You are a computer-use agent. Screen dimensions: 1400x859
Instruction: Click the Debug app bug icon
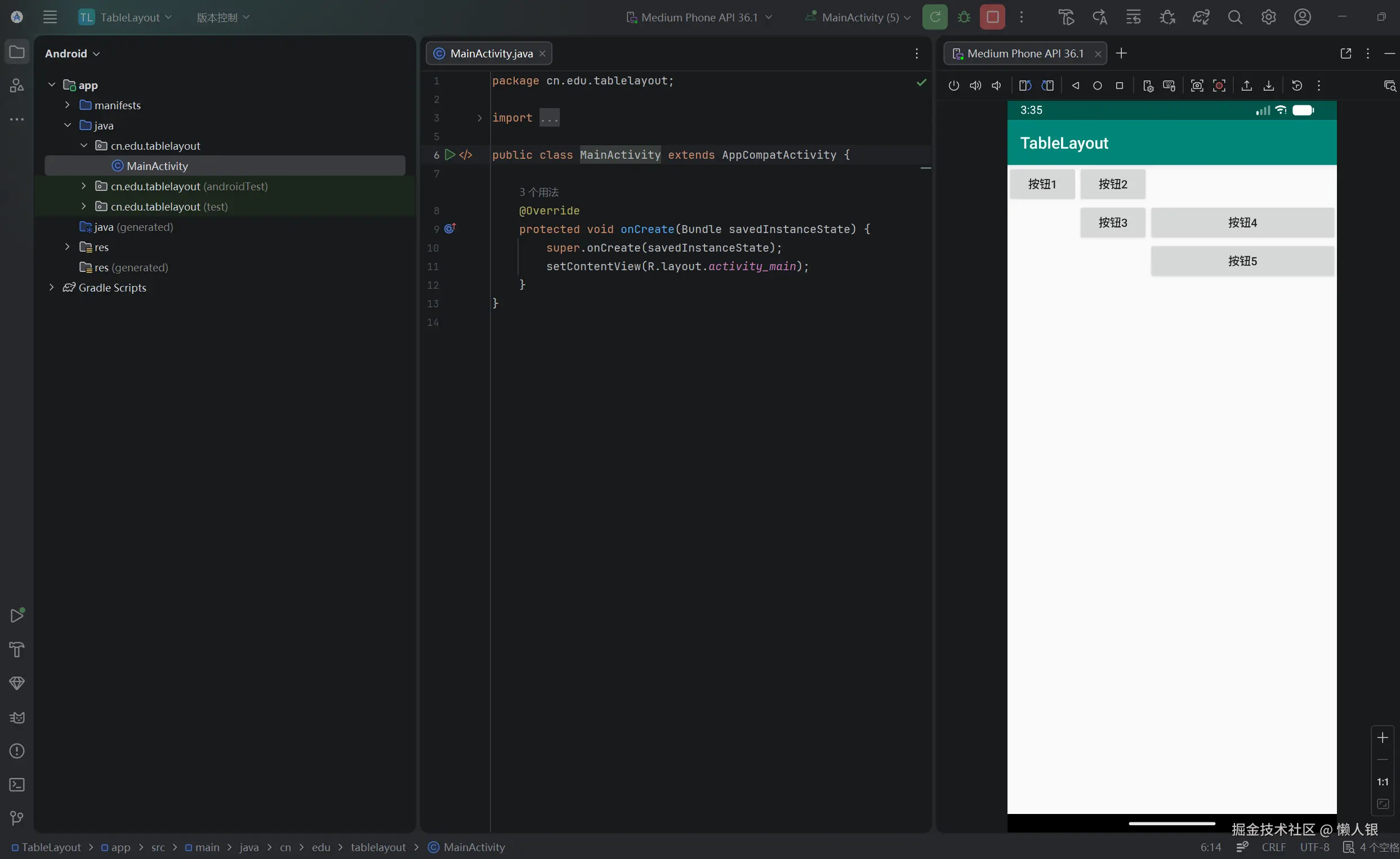tap(964, 17)
